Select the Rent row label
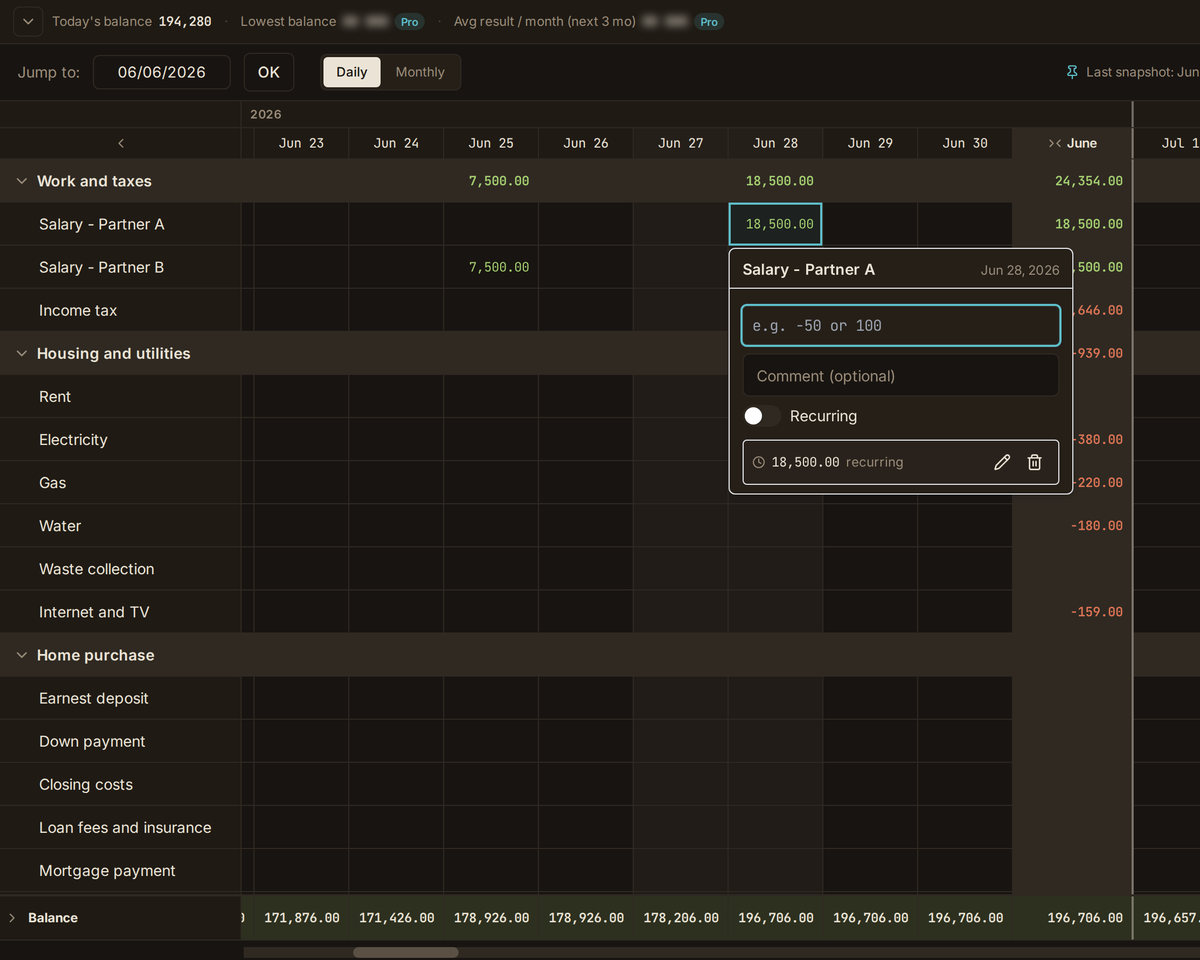Screen dimensions: 1200x960 click(55, 396)
